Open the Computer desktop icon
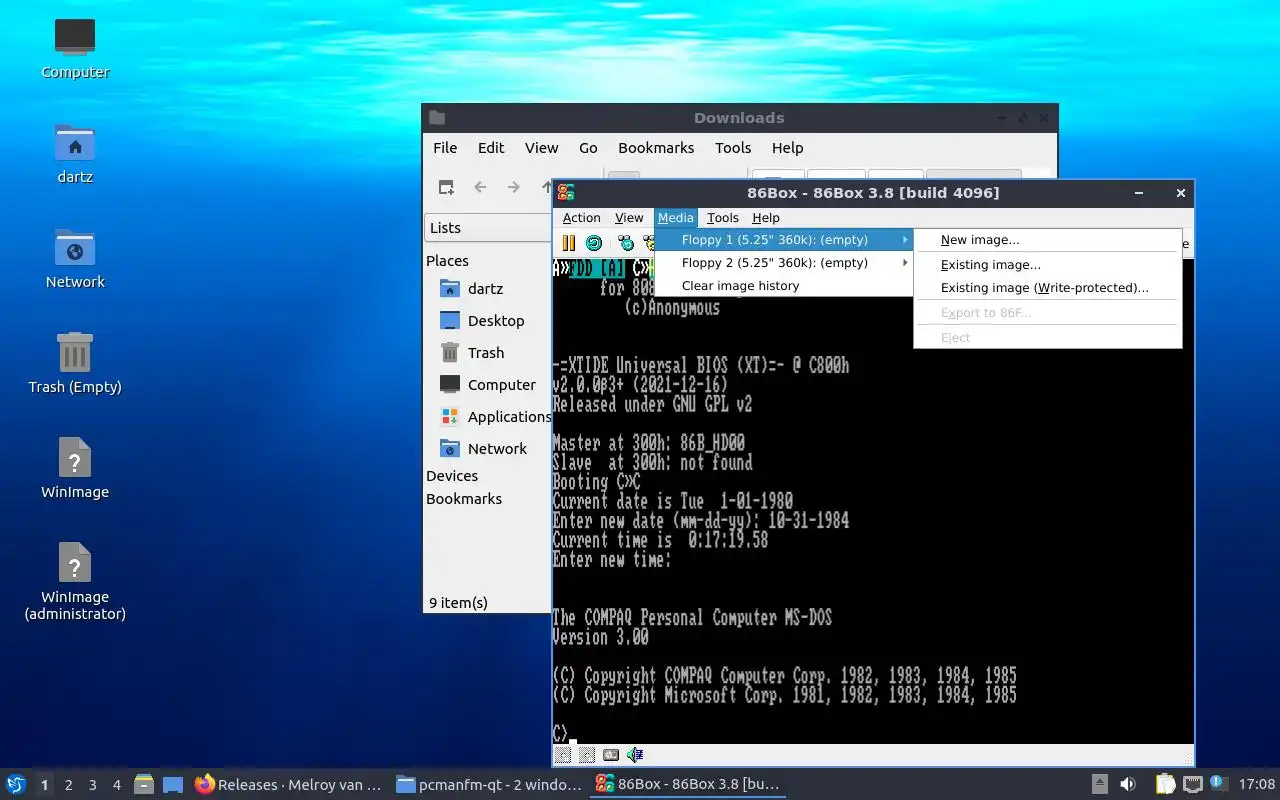 click(x=75, y=47)
